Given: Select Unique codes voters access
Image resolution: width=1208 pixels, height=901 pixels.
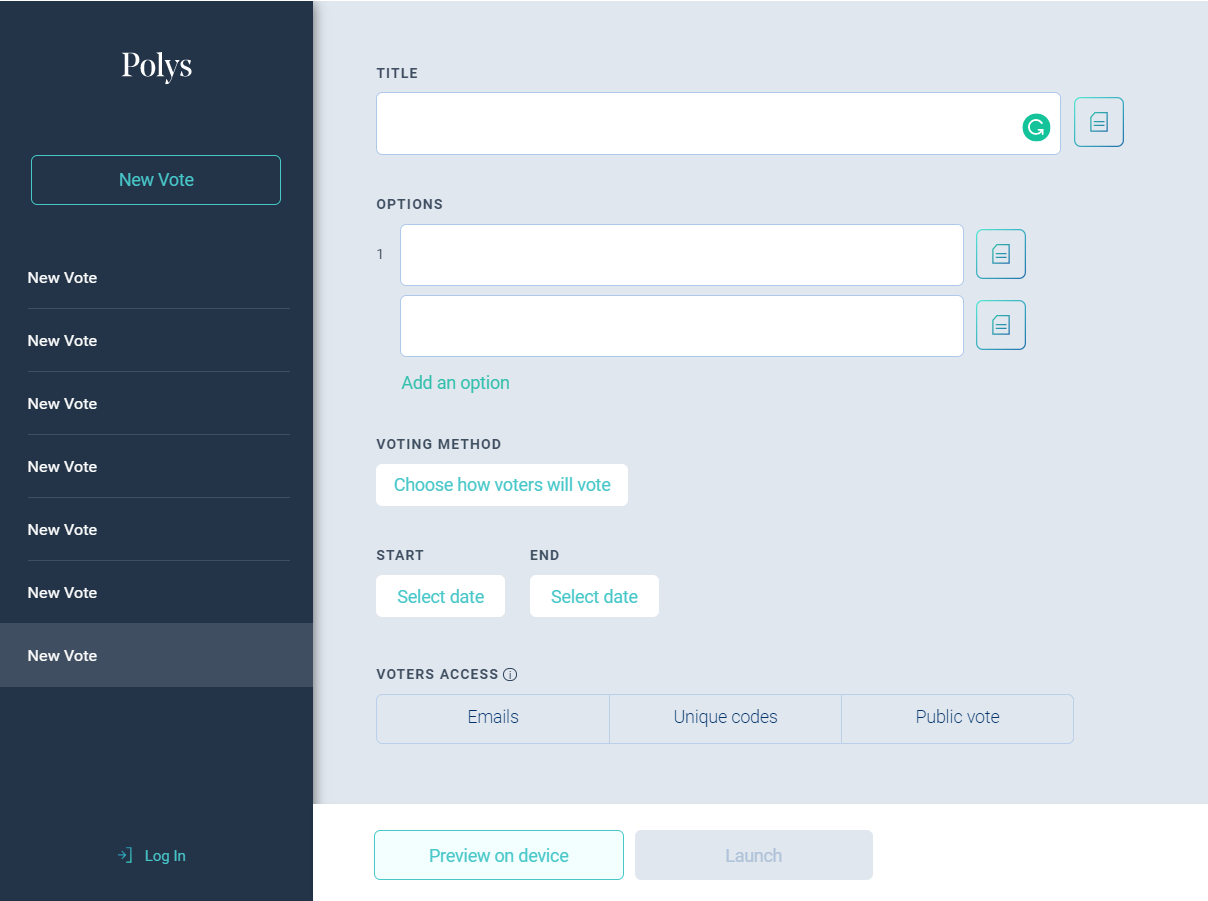Looking at the screenshot, I should tap(725, 718).
